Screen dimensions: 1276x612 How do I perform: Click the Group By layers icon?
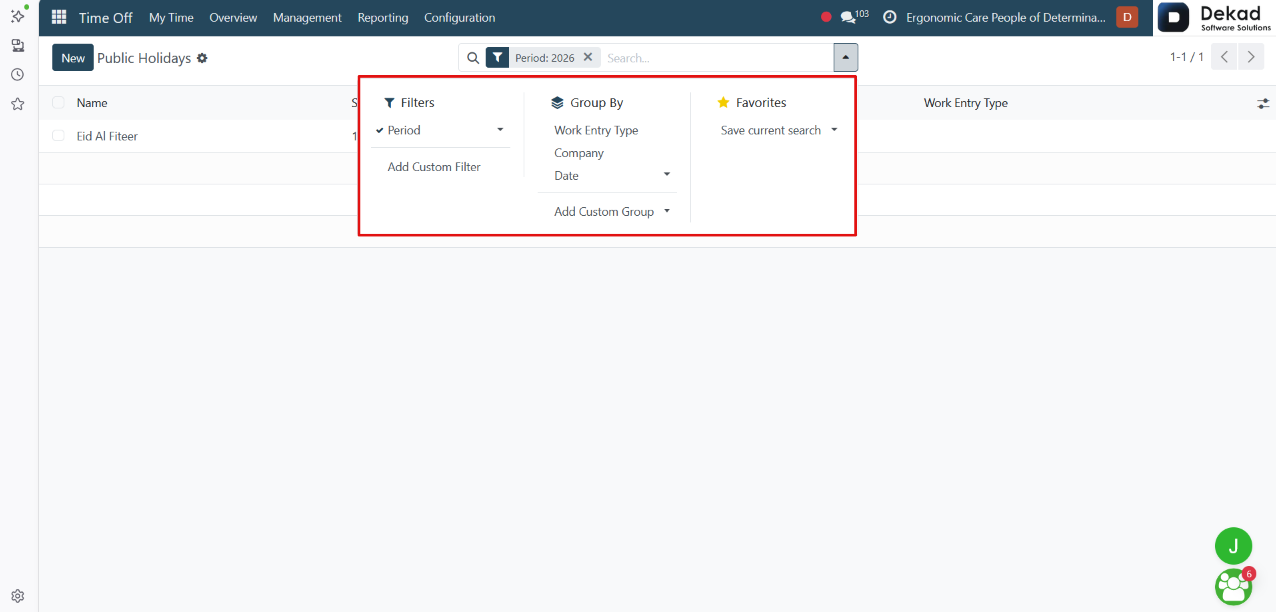click(x=558, y=103)
